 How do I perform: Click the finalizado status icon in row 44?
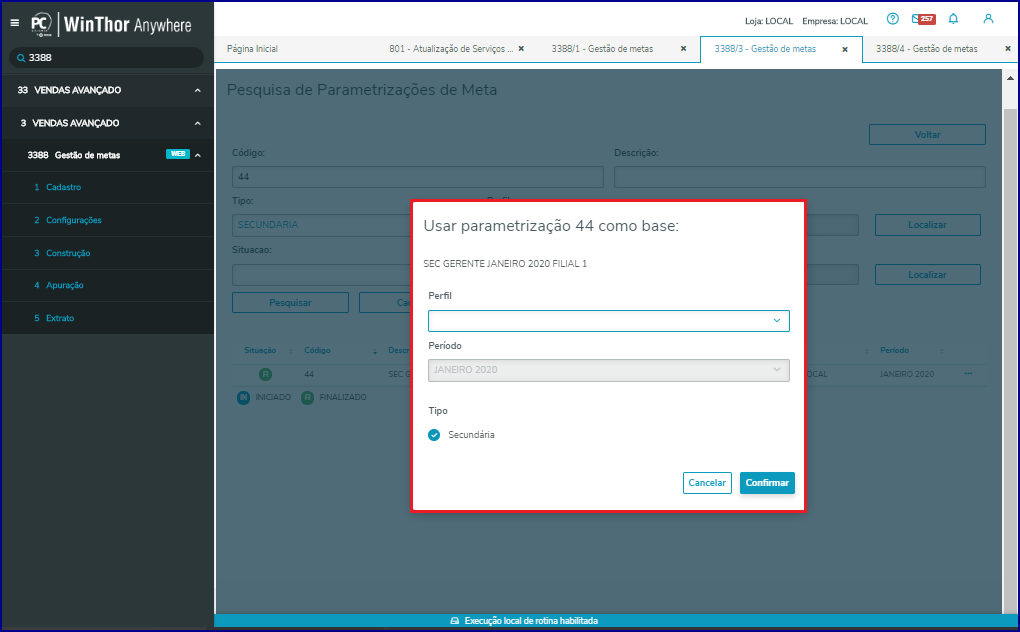coord(265,375)
